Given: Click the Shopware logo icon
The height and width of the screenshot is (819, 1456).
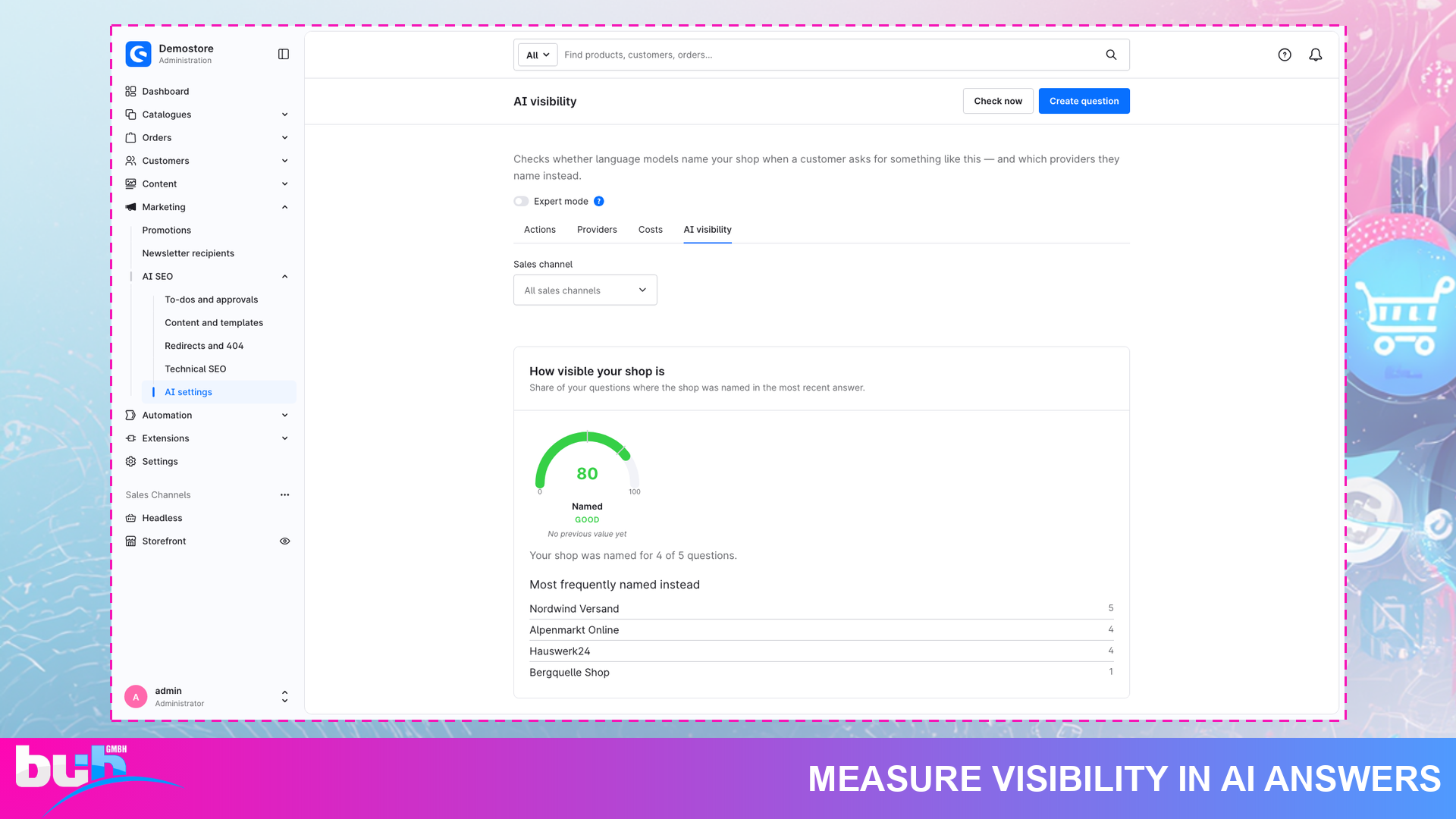Looking at the screenshot, I should coord(139,54).
